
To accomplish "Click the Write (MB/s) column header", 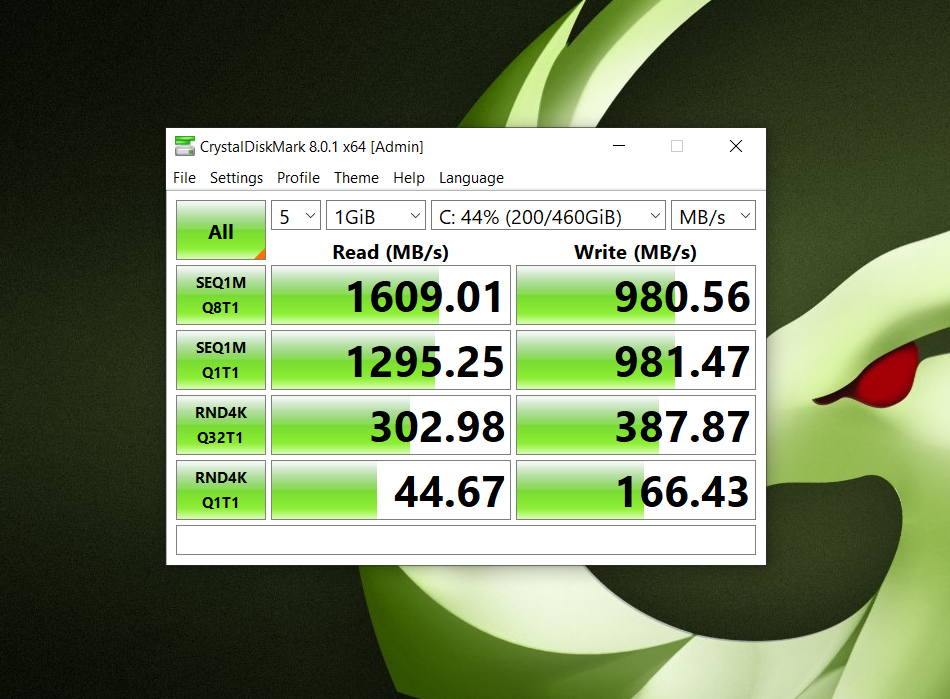I will [x=636, y=252].
